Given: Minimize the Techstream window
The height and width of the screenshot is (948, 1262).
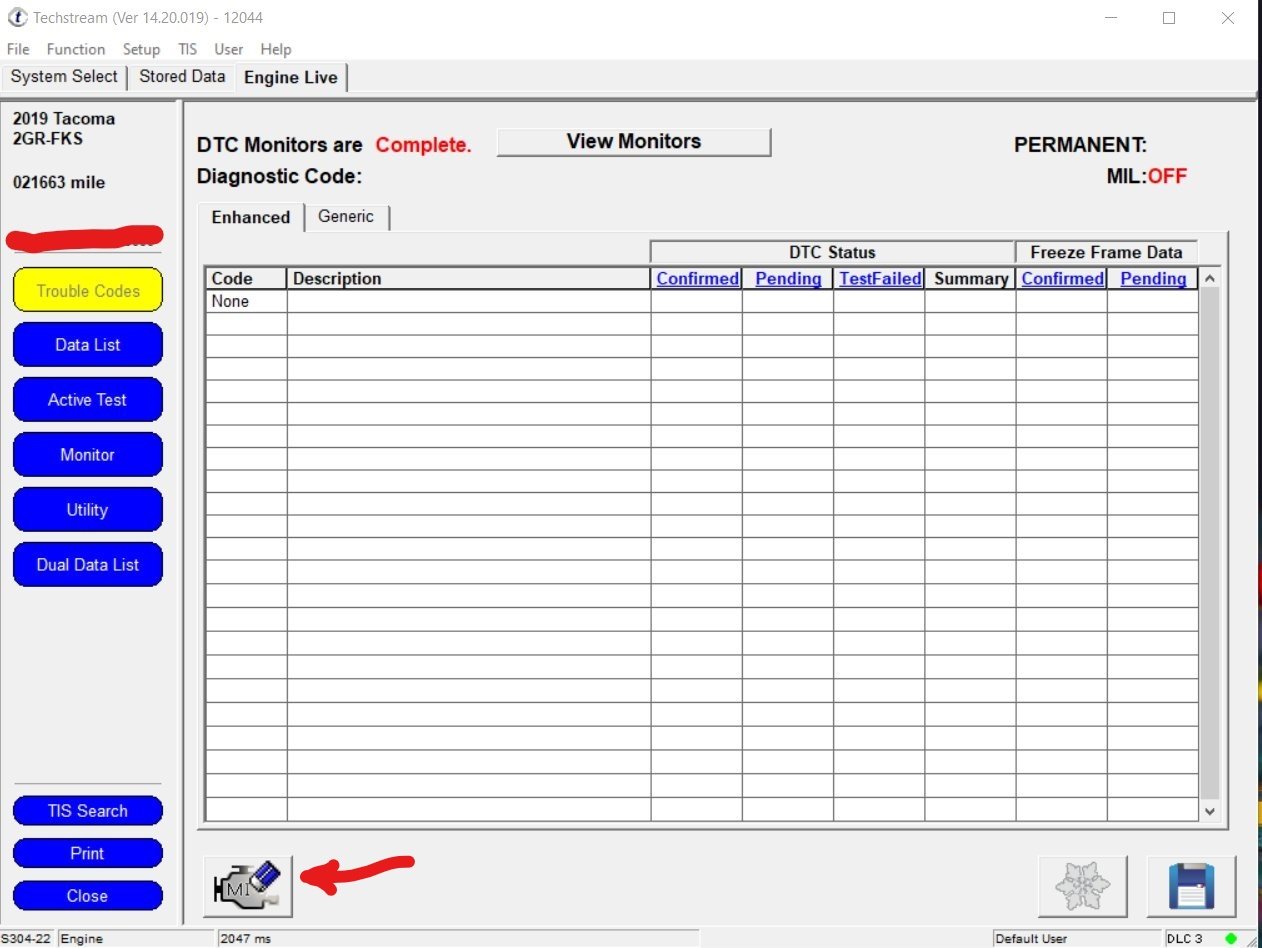Looking at the screenshot, I should (1110, 18).
